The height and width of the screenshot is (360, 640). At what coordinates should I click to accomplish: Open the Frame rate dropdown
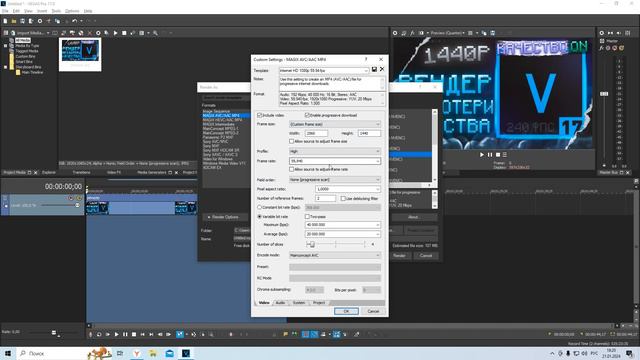[335, 161]
